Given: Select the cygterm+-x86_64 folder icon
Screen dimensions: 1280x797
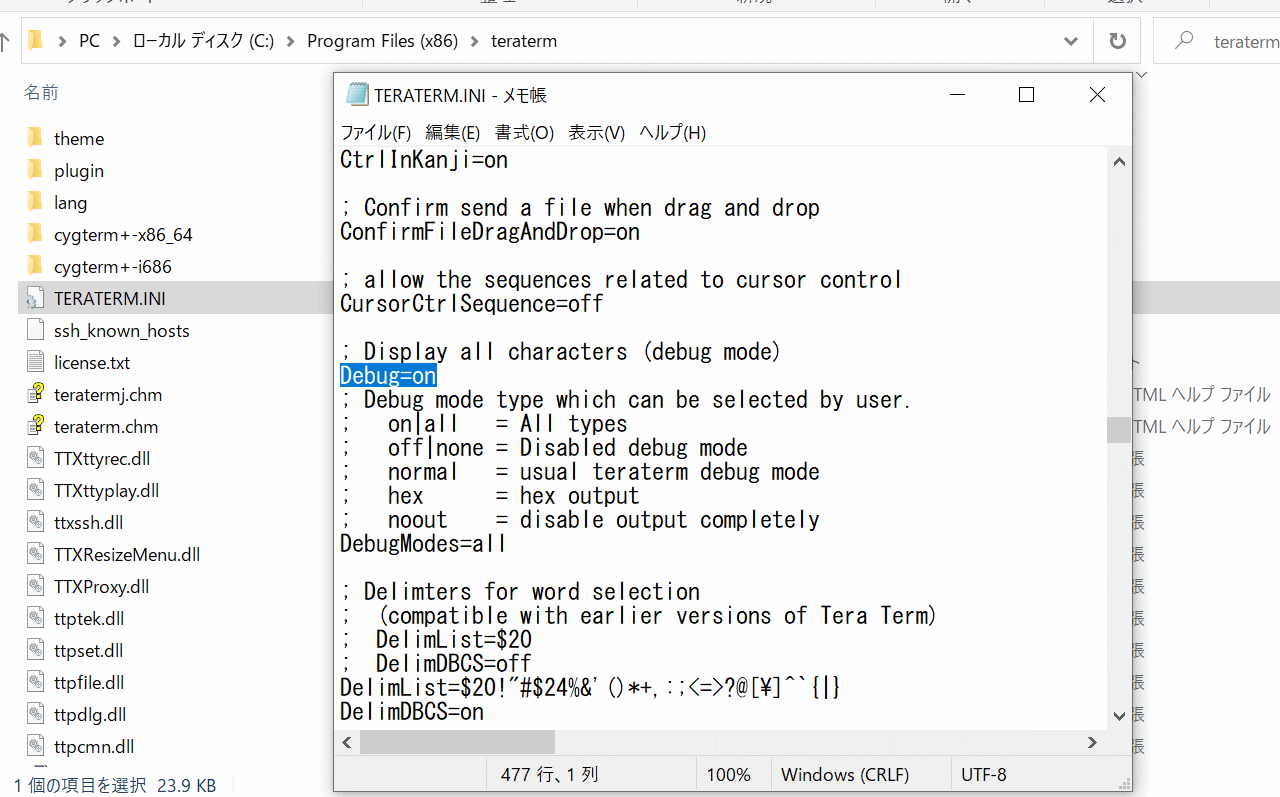Looking at the screenshot, I should coord(35,234).
